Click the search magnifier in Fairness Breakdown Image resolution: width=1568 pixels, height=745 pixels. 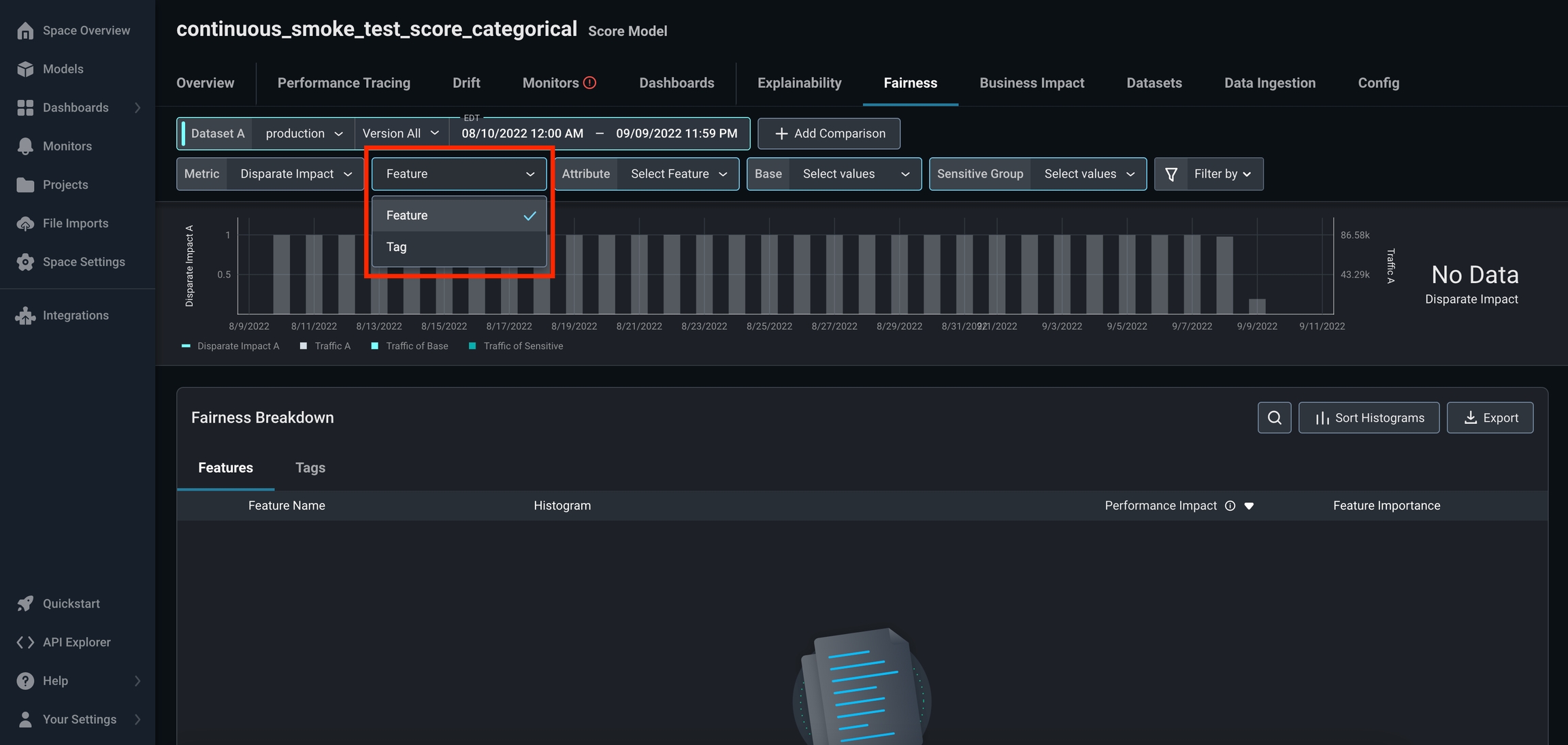coord(1274,418)
